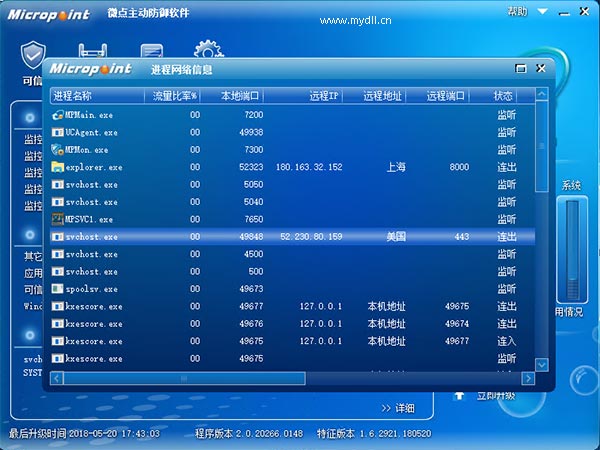Click the MPMon.exe shield icon
This screenshot has width=600, height=450.
click(x=57, y=150)
